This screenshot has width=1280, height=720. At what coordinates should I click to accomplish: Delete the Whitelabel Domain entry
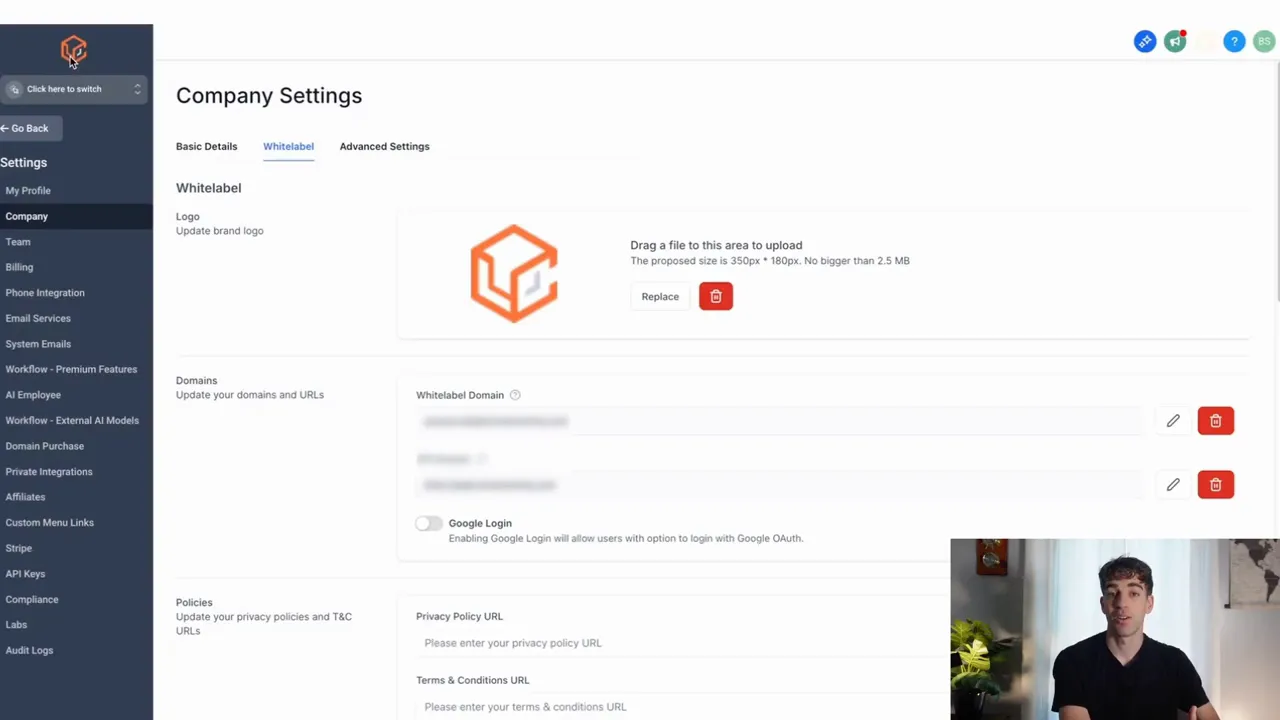point(1216,421)
